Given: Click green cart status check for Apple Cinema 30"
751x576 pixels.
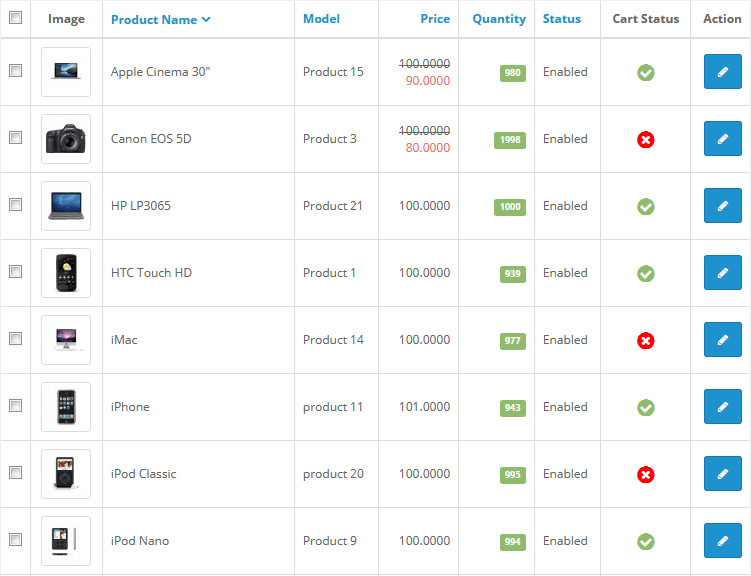Looking at the screenshot, I should coord(646,73).
